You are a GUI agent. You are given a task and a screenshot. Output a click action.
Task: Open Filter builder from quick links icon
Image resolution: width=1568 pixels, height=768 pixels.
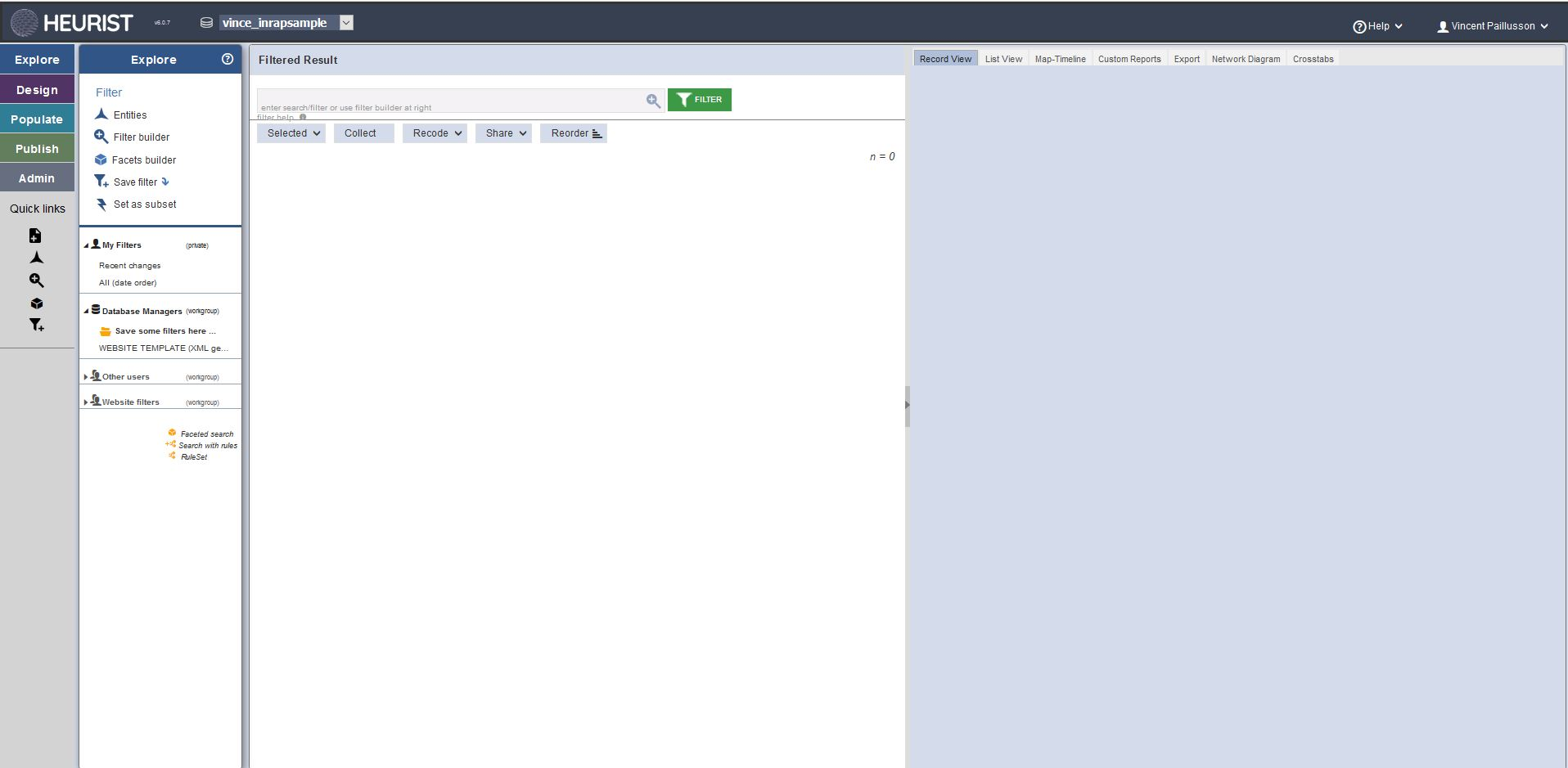36,281
